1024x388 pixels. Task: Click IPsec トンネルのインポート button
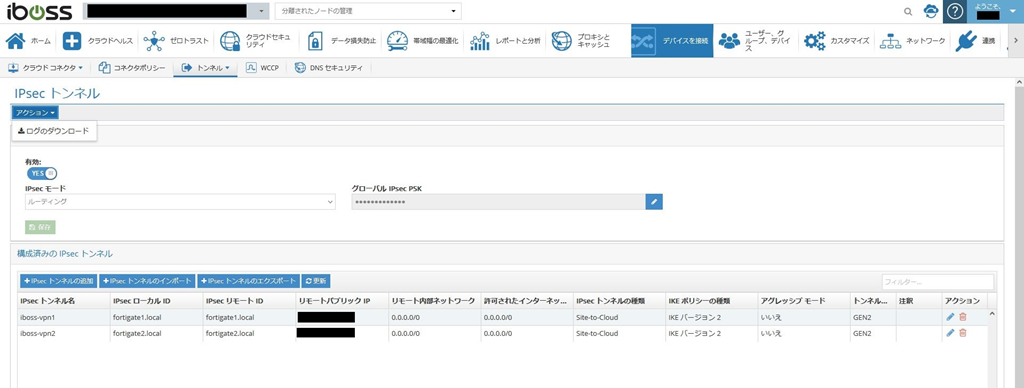(148, 281)
